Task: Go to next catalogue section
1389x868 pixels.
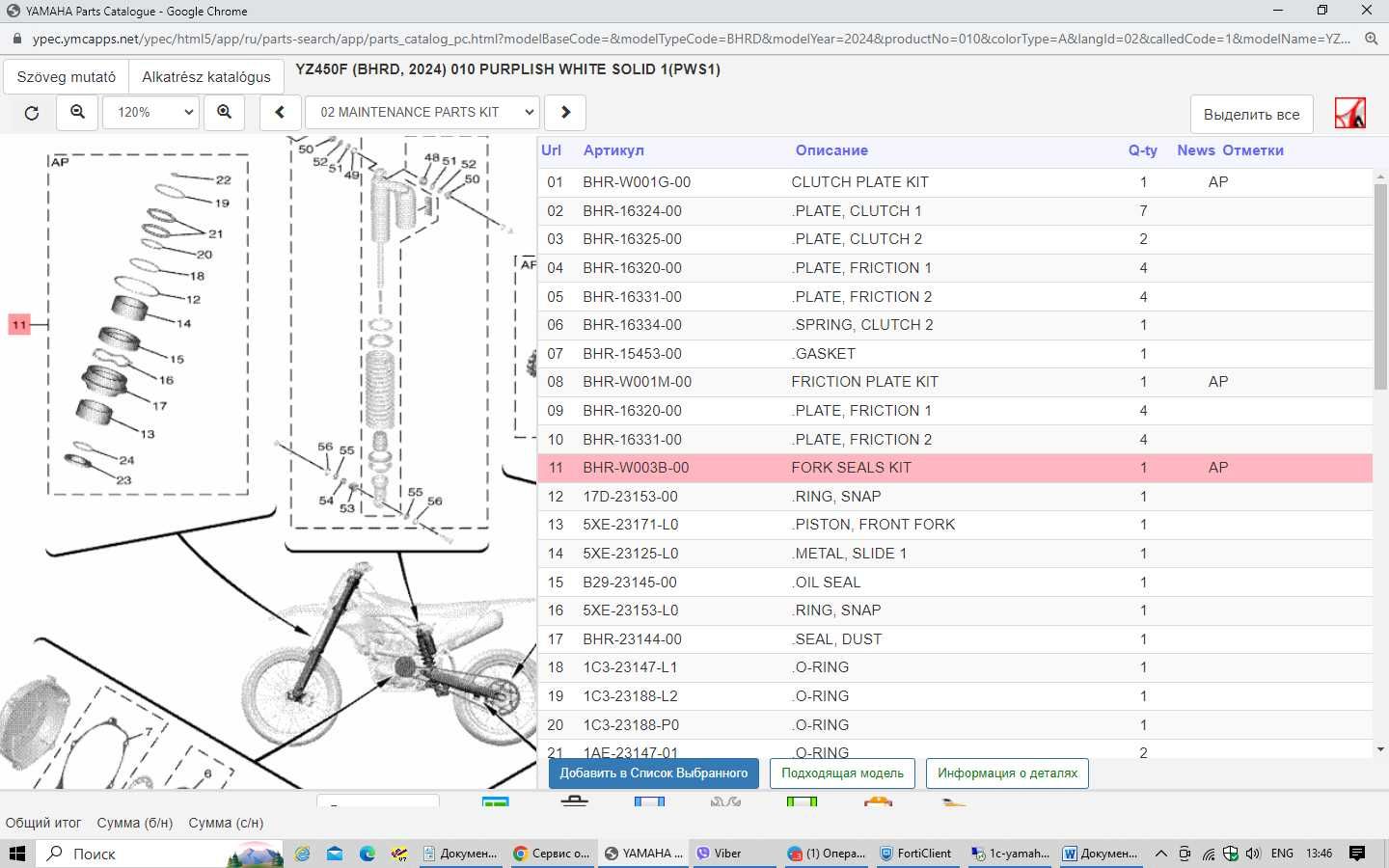Action: [x=565, y=113]
